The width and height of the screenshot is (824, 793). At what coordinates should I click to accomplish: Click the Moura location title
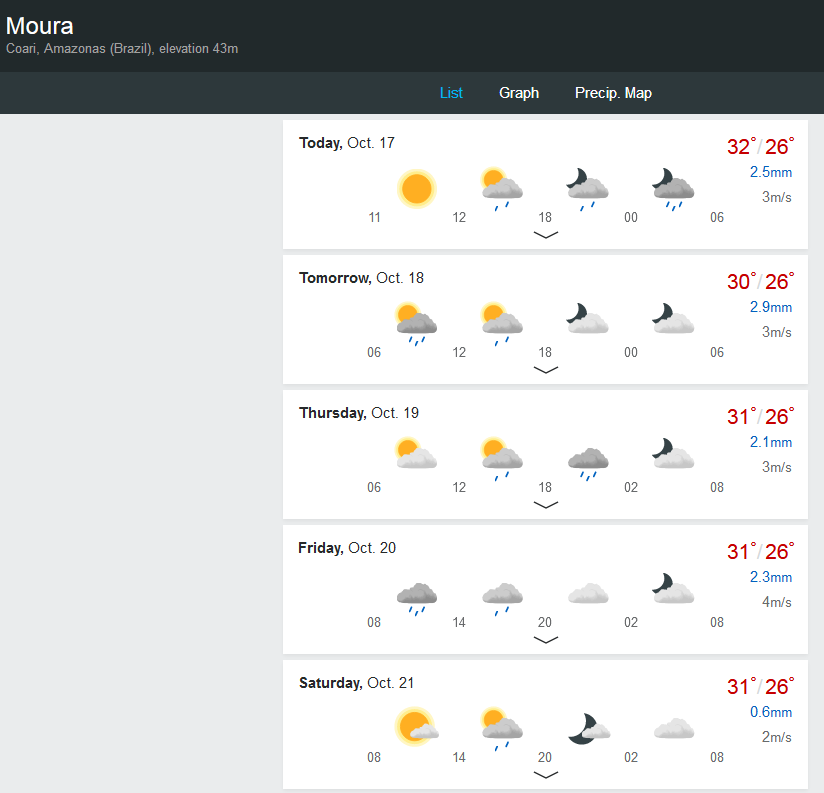pyautogui.click(x=40, y=26)
